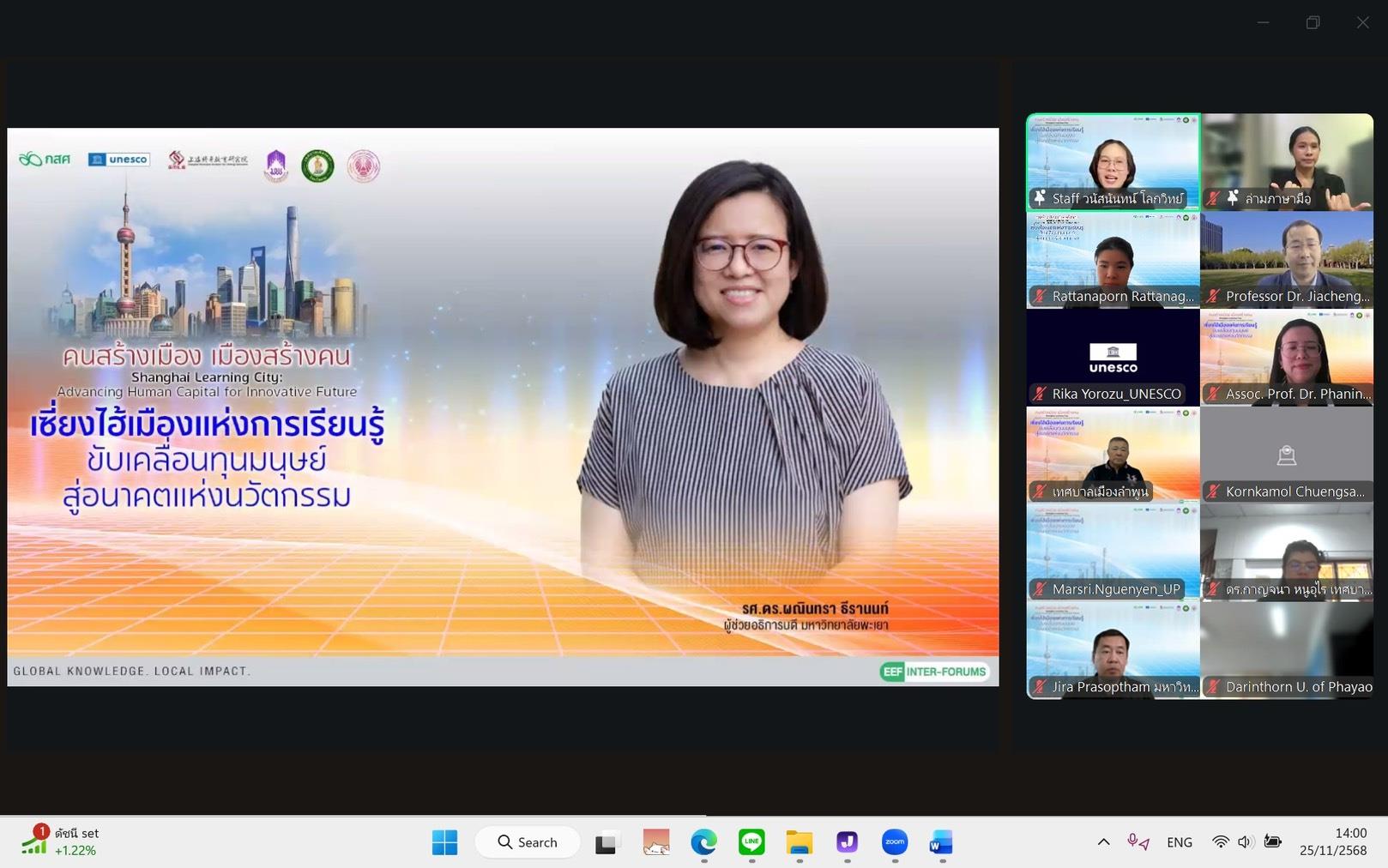Open the LINE messenger taskbar icon

click(x=751, y=842)
